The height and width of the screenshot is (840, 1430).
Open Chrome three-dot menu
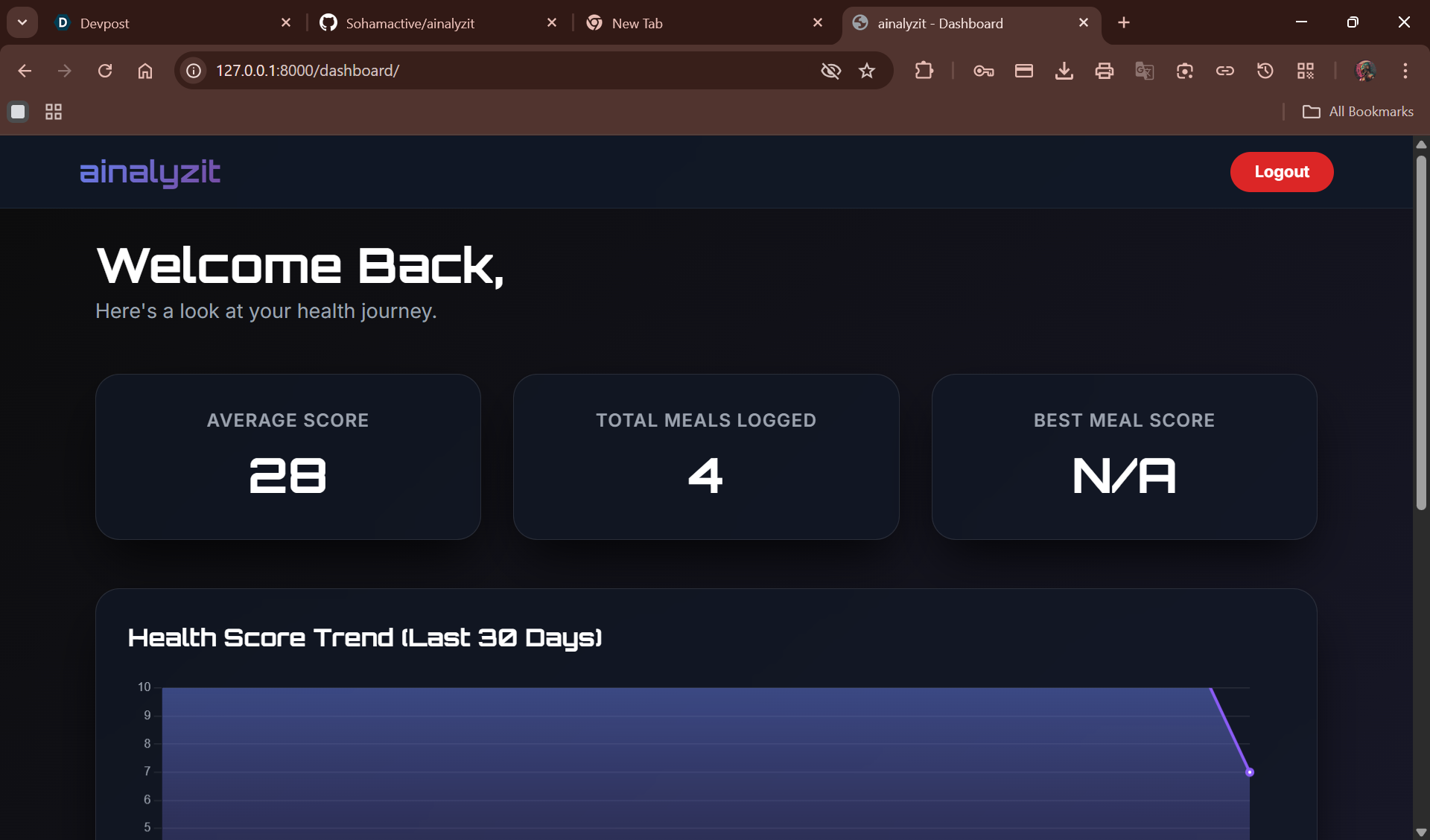[1405, 71]
